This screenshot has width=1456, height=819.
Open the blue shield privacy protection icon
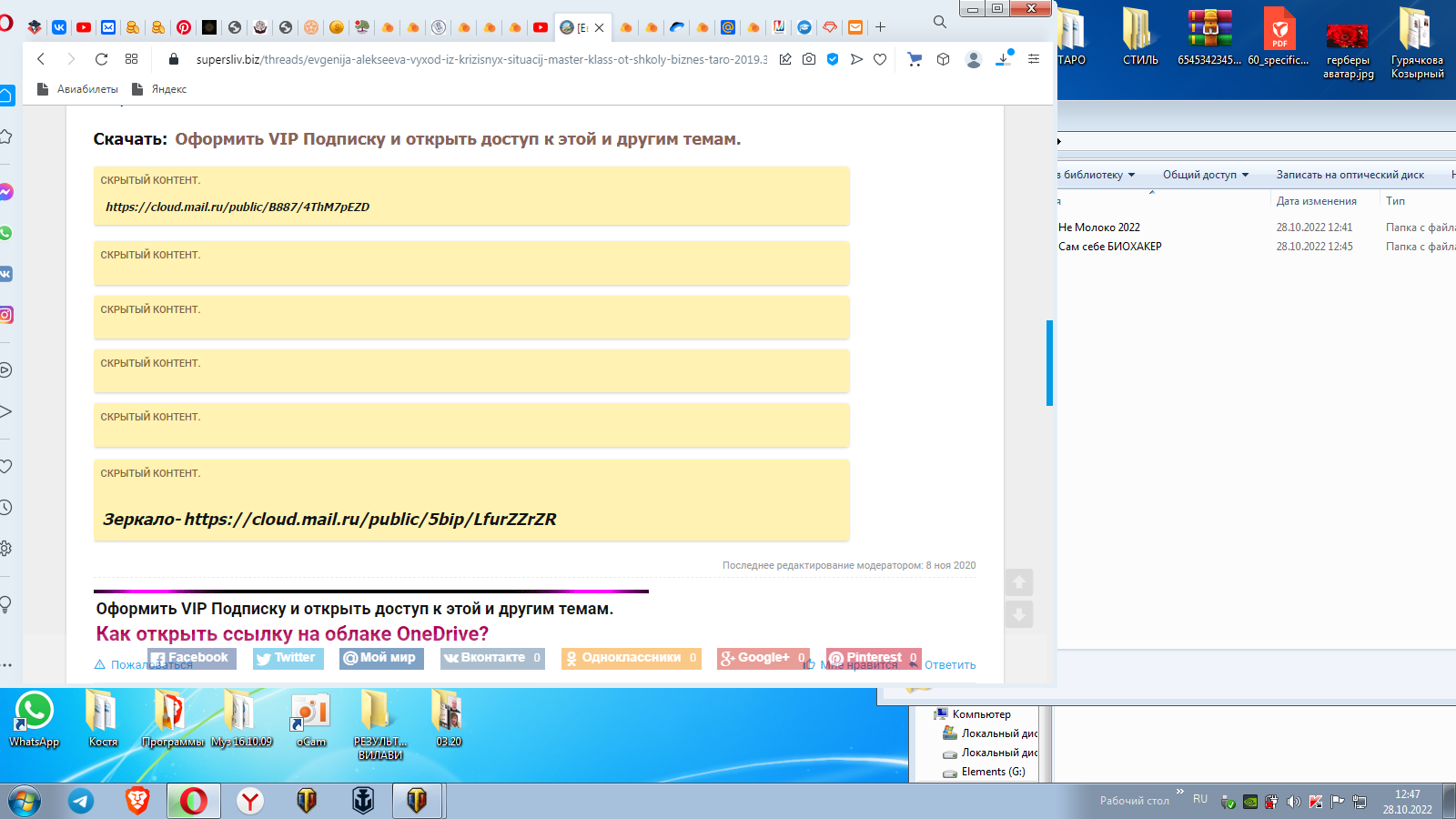click(x=833, y=59)
